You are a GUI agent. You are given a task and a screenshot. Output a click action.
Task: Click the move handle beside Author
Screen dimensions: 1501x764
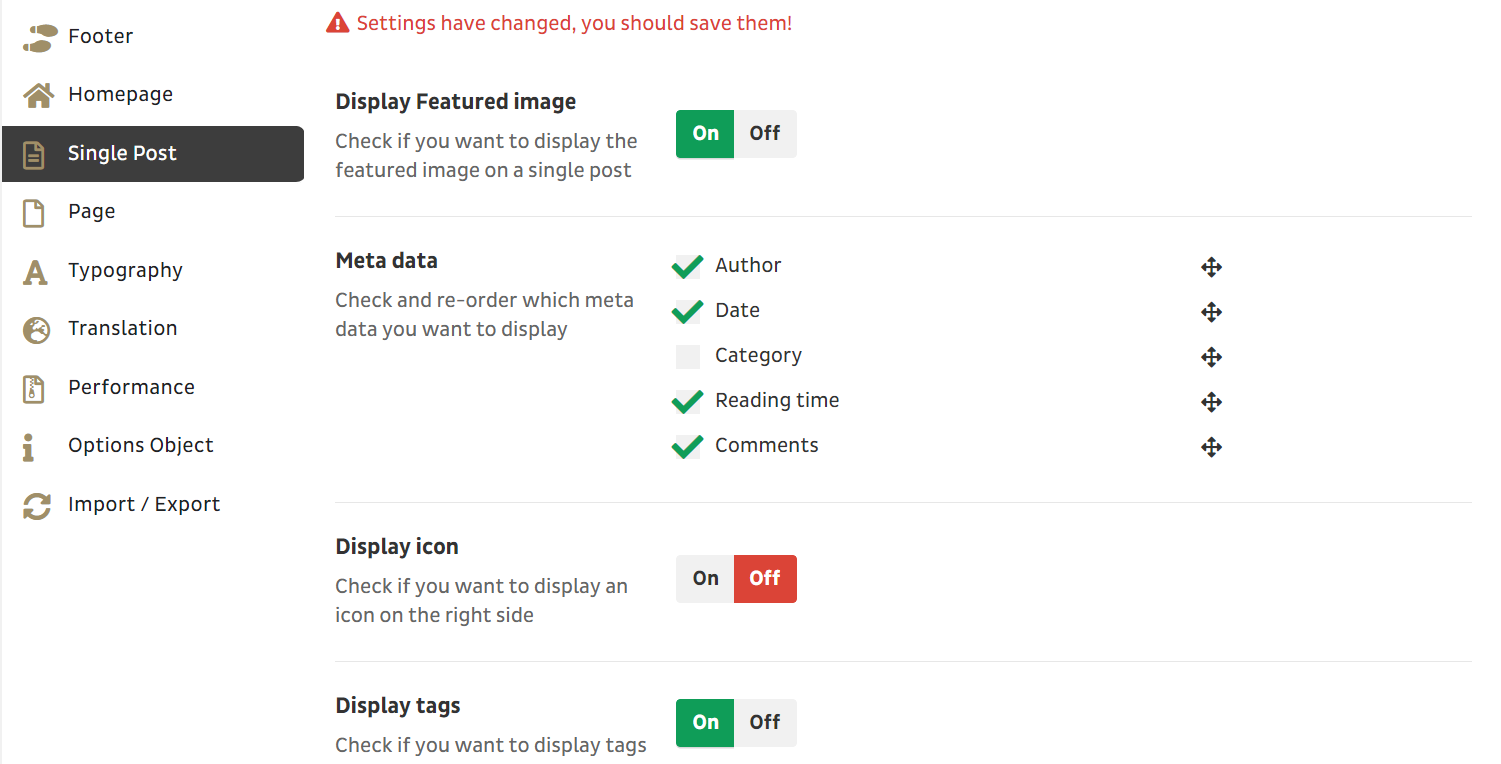pos(1211,267)
